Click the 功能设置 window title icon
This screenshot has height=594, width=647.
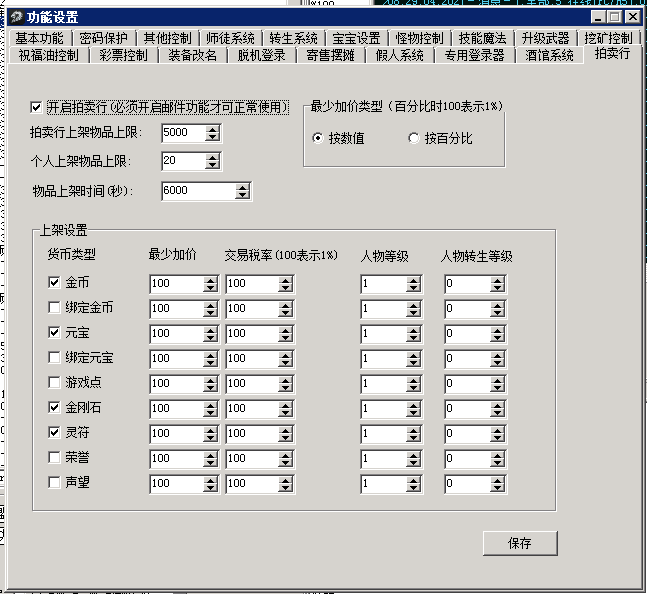click(x=17, y=17)
